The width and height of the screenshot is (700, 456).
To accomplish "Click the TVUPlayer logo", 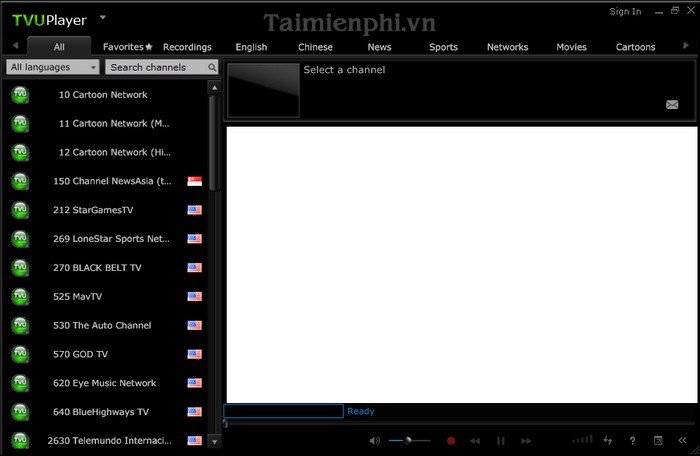I will (x=49, y=20).
